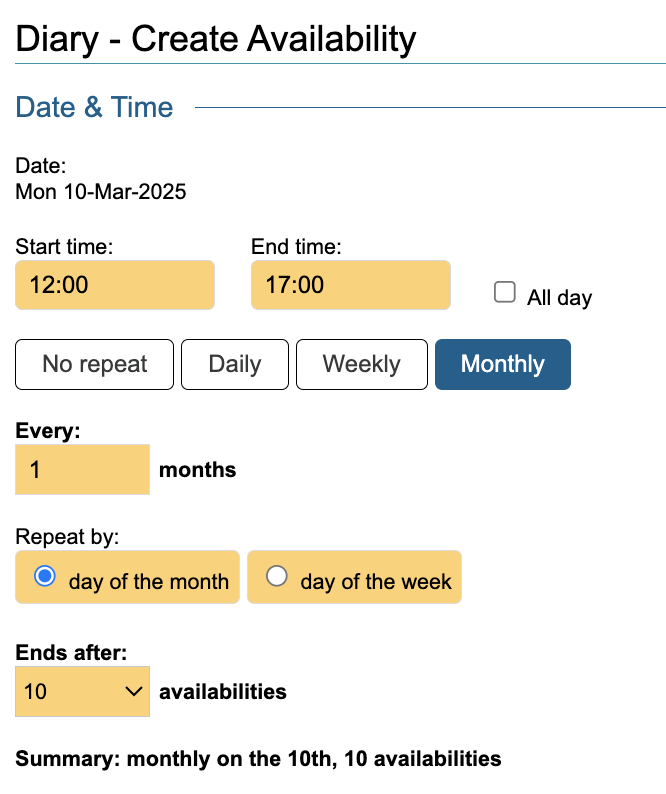
Task: Choose the Weekly repeat button
Action: pyautogui.click(x=361, y=364)
